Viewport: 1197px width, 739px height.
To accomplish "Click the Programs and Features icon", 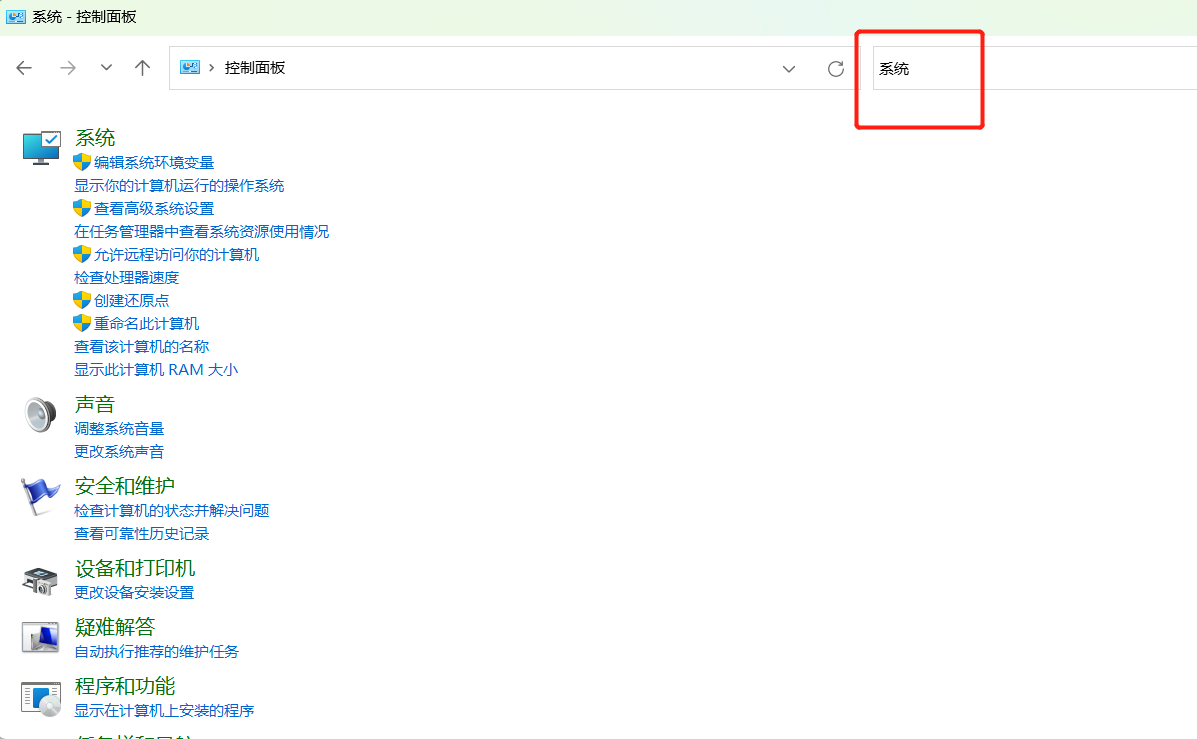I will click(x=41, y=697).
